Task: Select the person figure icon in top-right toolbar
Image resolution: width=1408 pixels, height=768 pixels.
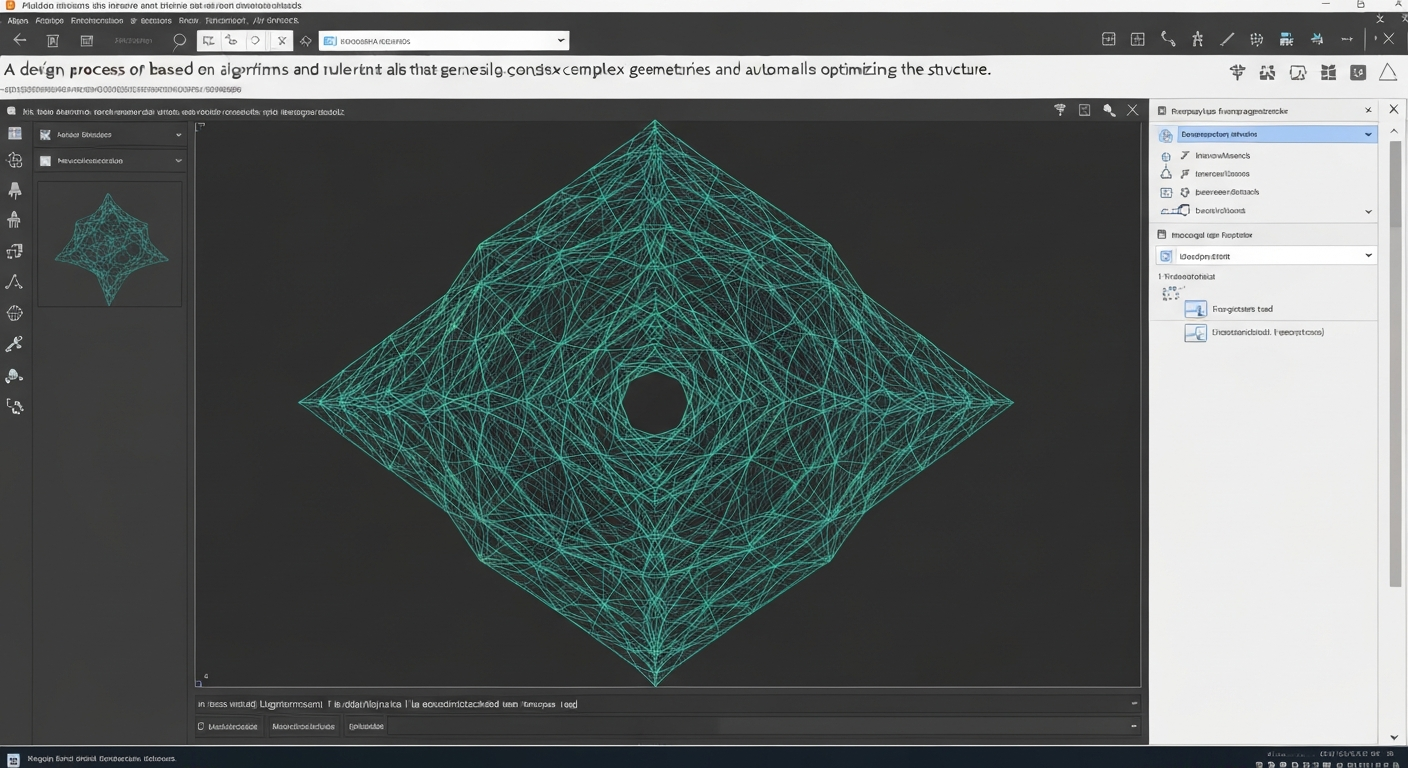Action: pos(1197,39)
